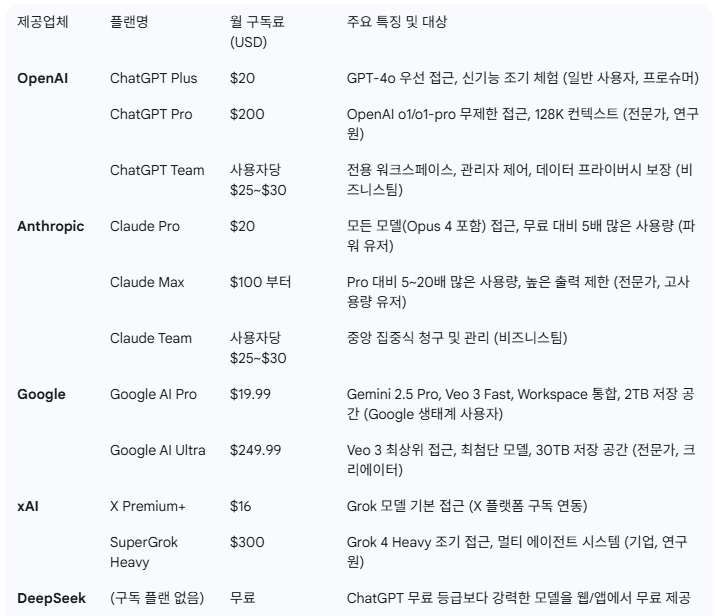Screen dimensions: 715x616
Task: Click the Google AI Pro plan name
Action: tap(153, 394)
